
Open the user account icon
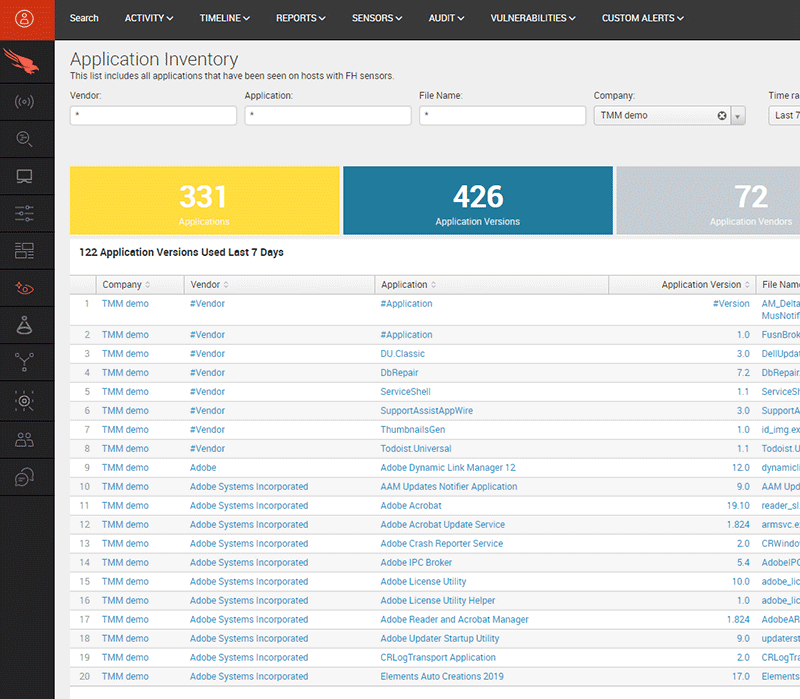click(24, 18)
